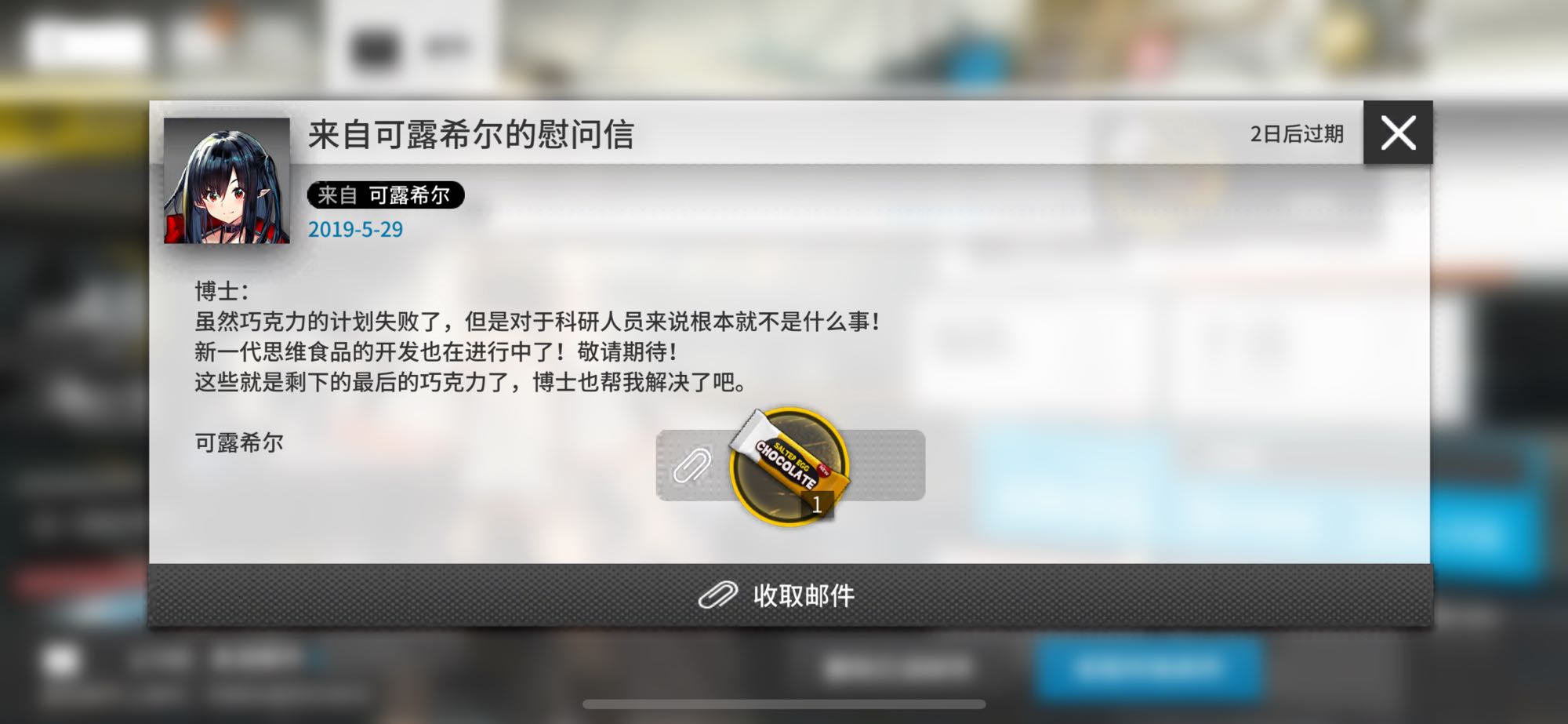Click the paperclip icon in the attachment strip

[x=692, y=465]
